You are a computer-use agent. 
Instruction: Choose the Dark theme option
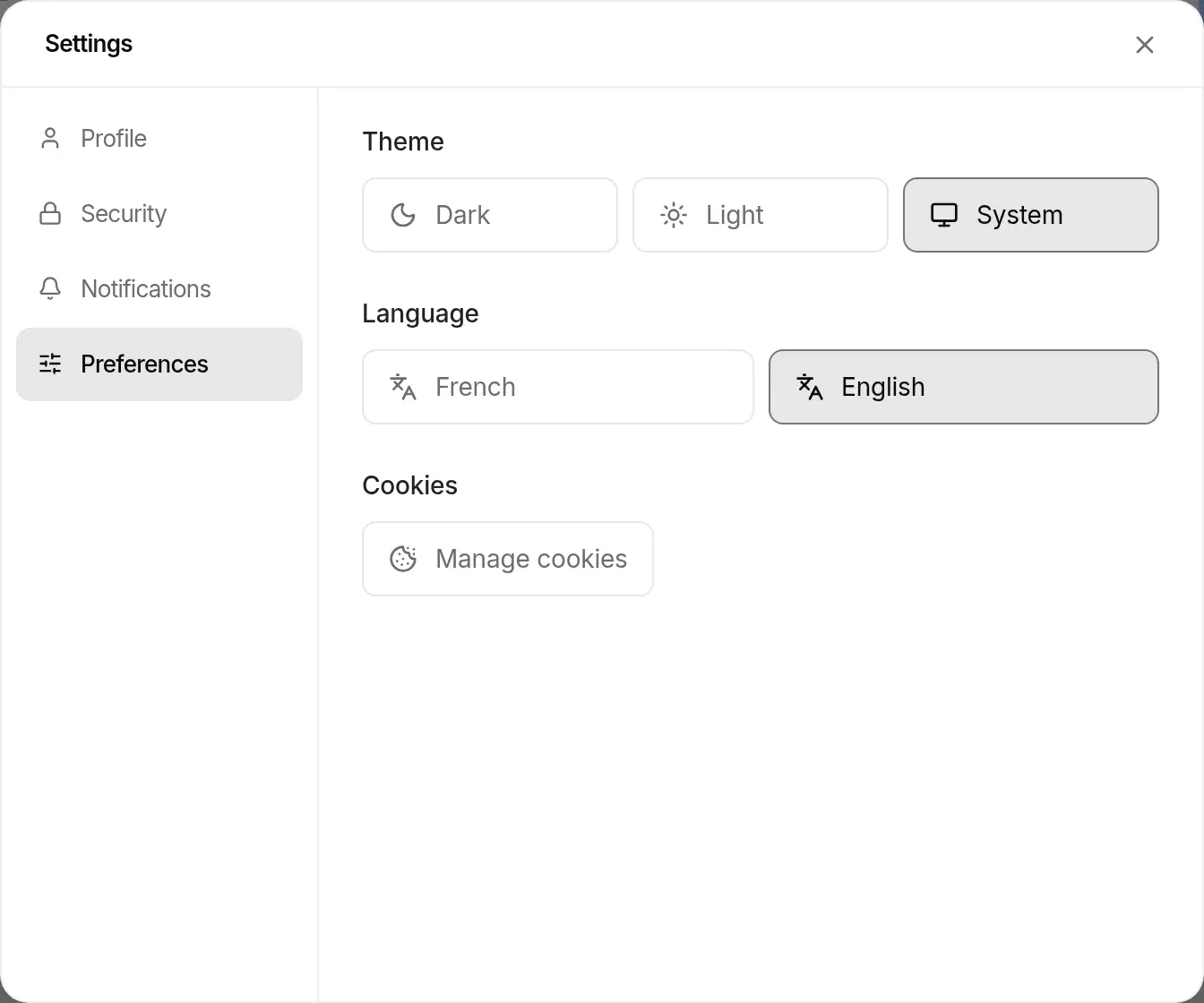coord(490,215)
